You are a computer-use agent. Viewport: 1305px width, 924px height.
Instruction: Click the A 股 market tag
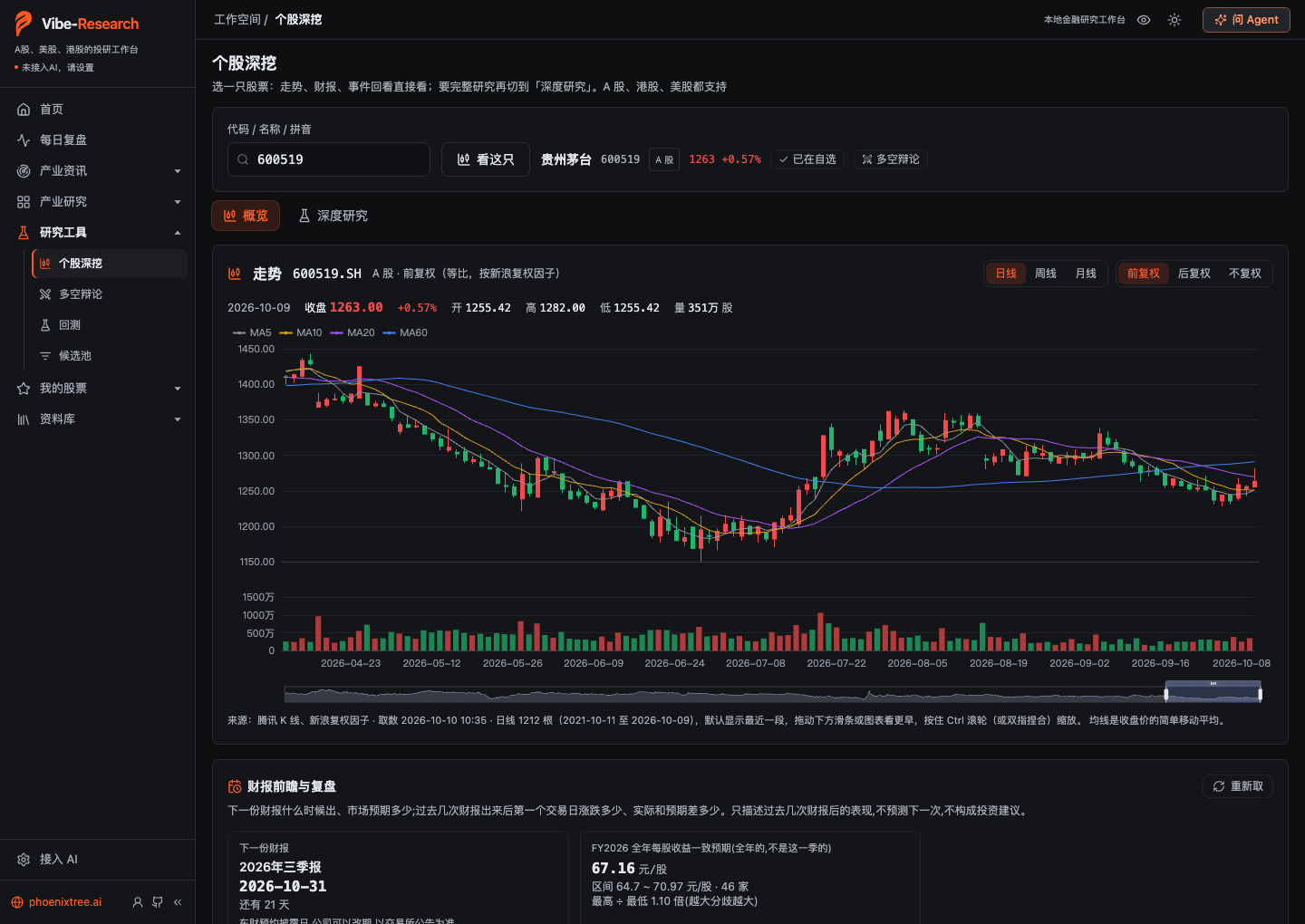664,159
